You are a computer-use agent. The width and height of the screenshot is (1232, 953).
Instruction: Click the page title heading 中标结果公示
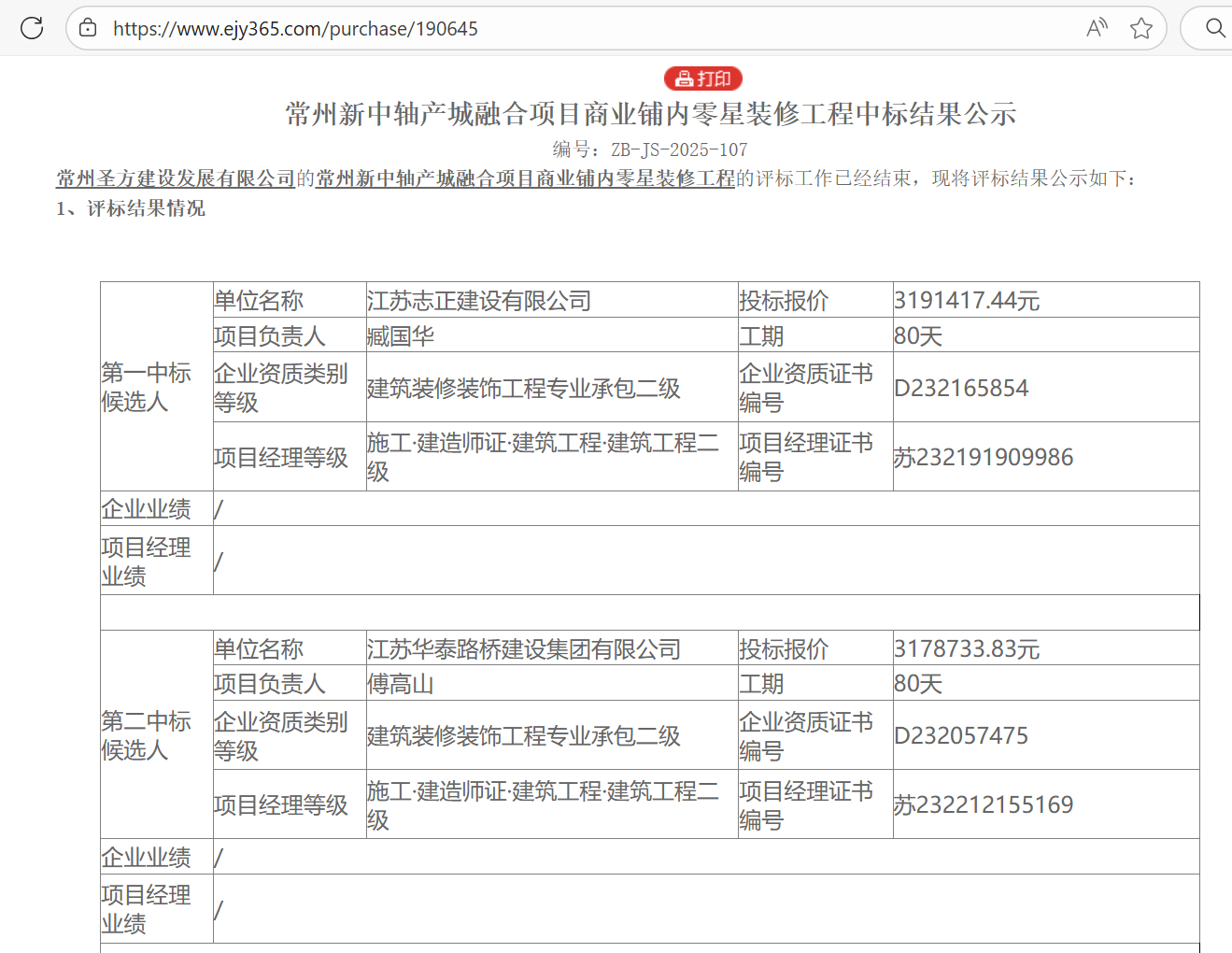650,114
